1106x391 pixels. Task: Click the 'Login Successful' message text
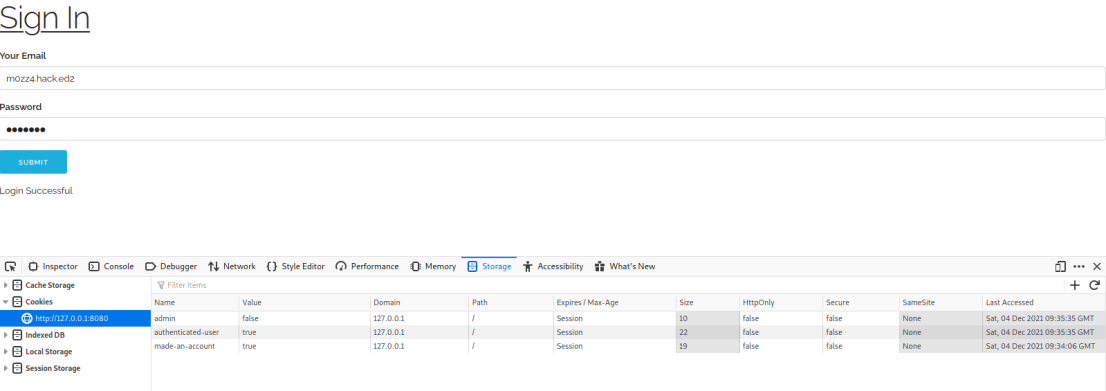[36, 191]
